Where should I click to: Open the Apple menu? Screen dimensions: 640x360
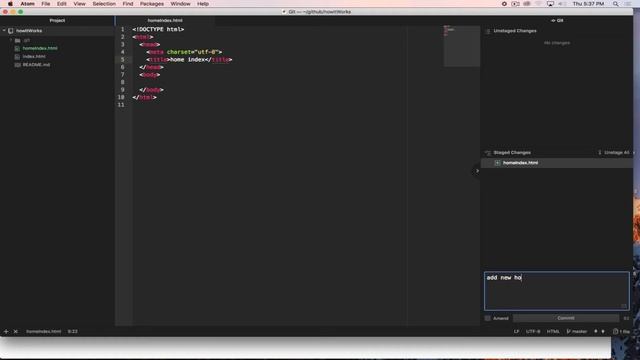[10, 4]
